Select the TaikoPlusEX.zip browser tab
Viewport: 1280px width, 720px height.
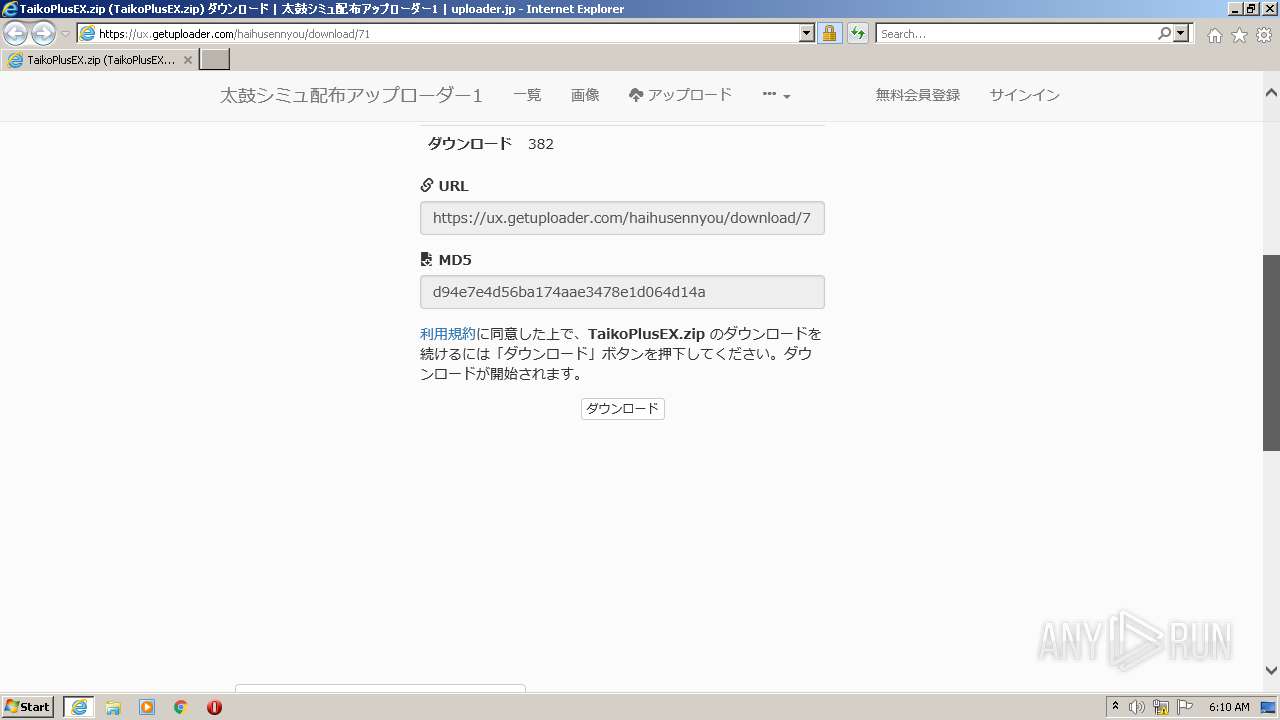point(99,60)
